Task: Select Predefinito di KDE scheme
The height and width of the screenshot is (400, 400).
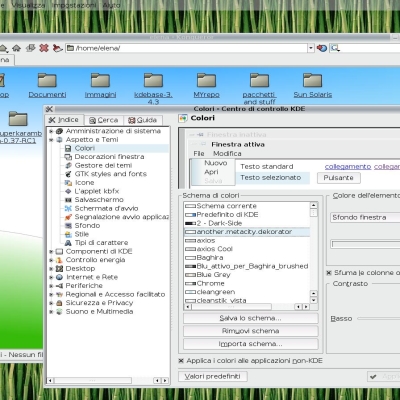Action: tap(247, 215)
